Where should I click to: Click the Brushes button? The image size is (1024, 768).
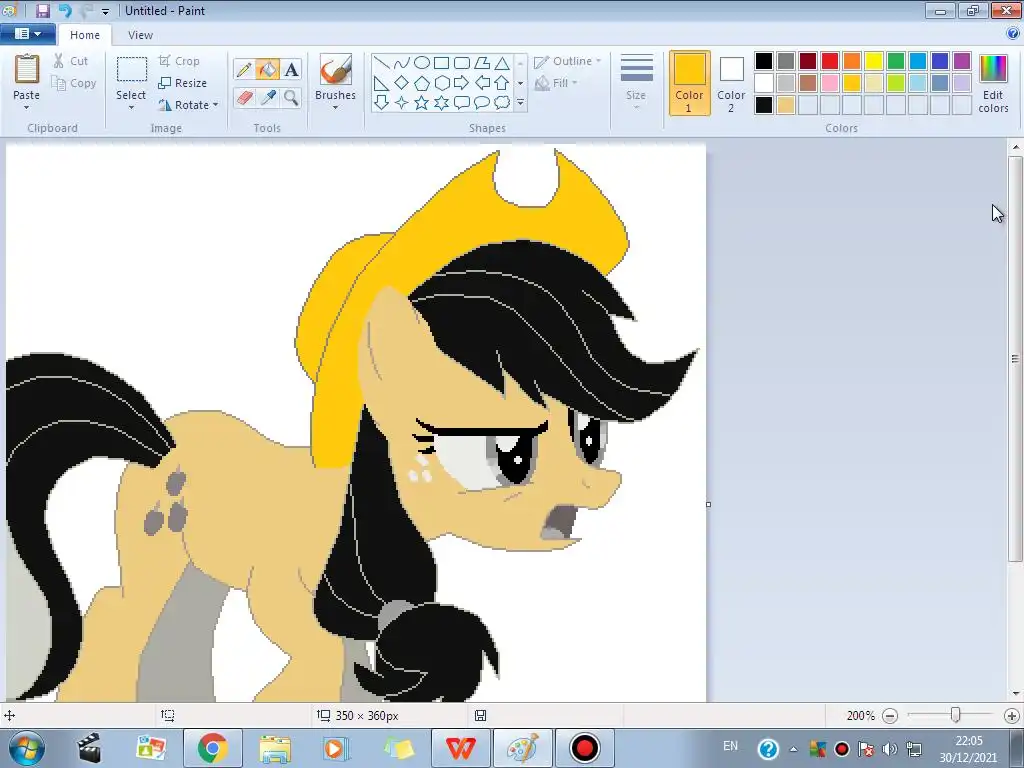(335, 77)
